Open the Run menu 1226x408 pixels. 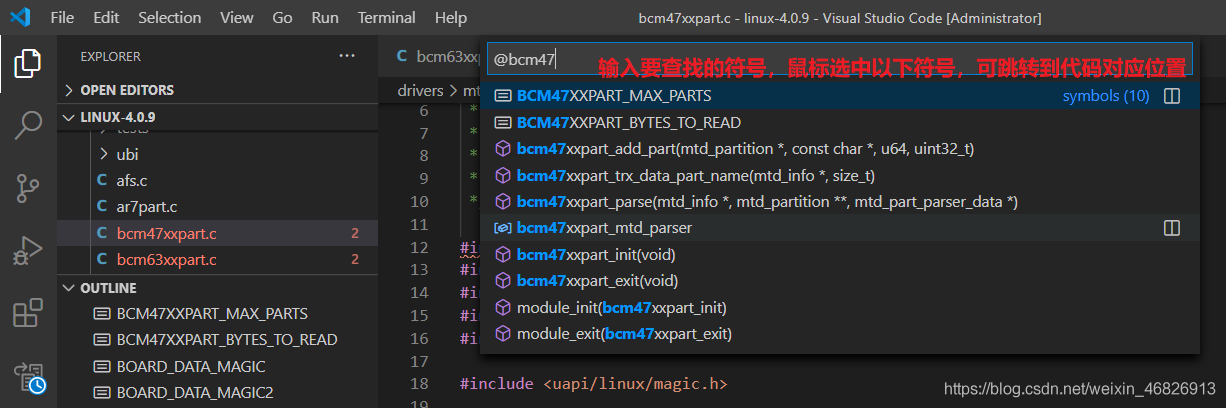pyautogui.click(x=325, y=18)
